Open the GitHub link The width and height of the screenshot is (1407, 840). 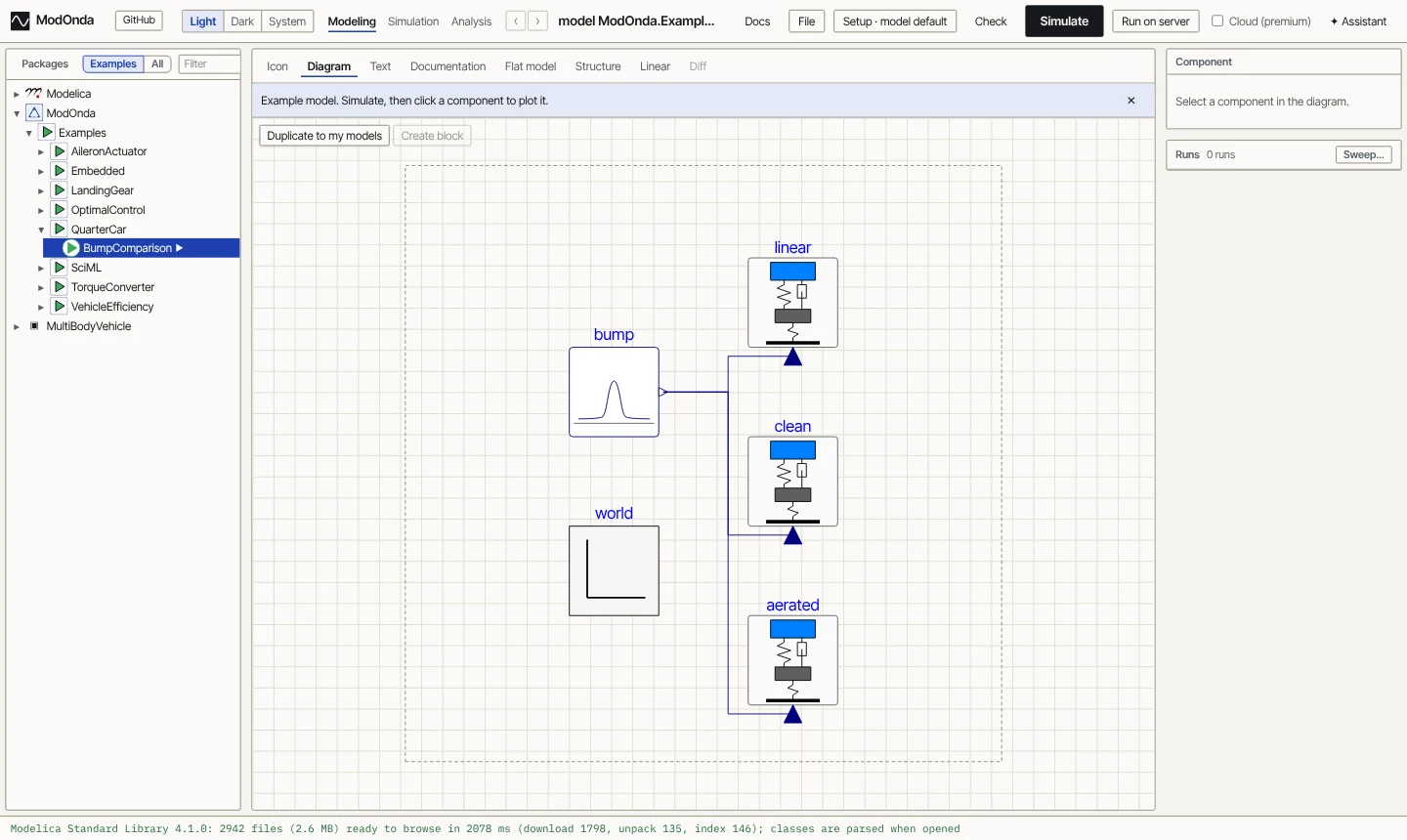tap(139, 21)
